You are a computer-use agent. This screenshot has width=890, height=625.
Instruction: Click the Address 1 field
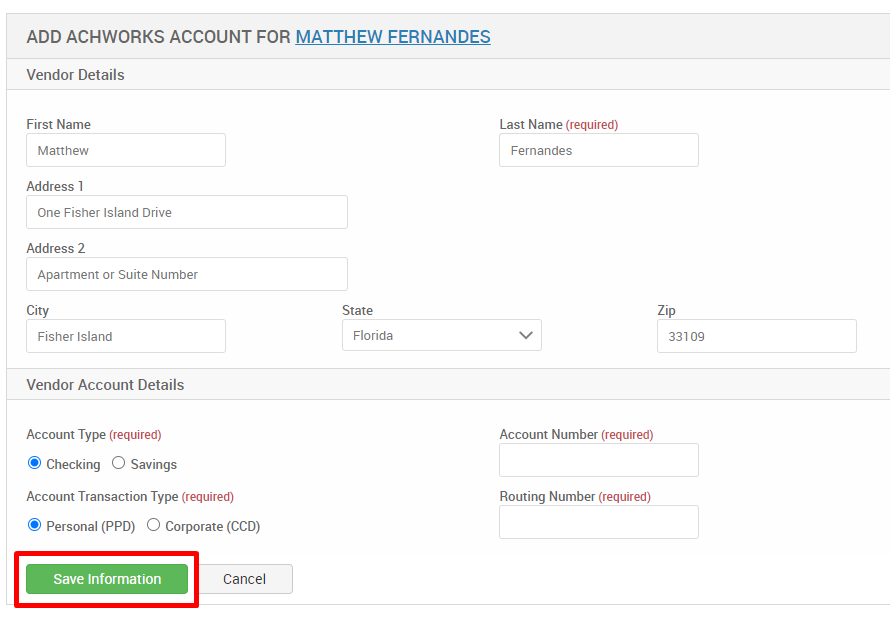pyautogui.click(x=186, y=212)
